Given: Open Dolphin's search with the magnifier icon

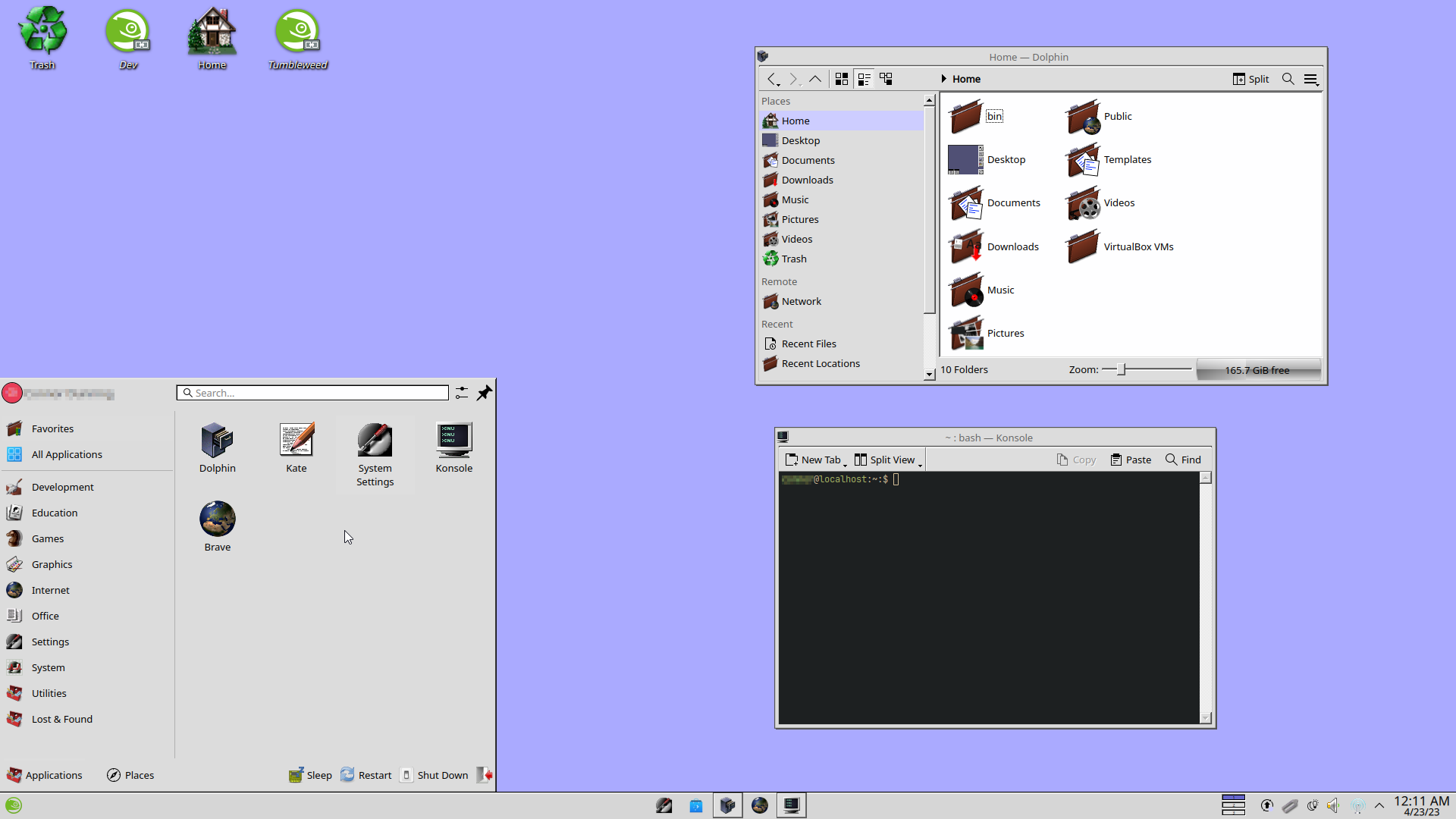Looking at the screenshot, I should click(1288, 79).
